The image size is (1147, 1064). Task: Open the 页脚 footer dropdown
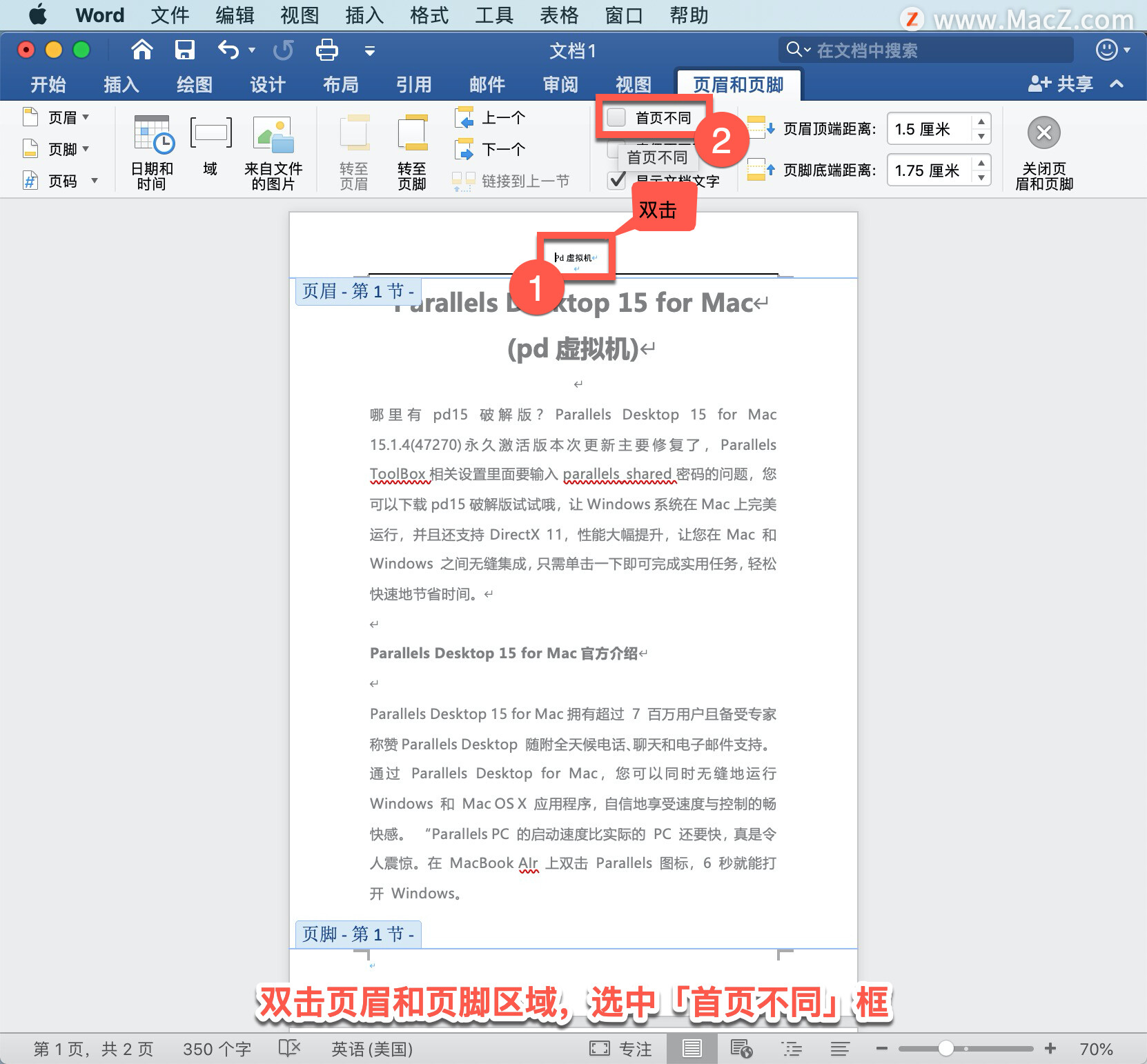[56, 149]
